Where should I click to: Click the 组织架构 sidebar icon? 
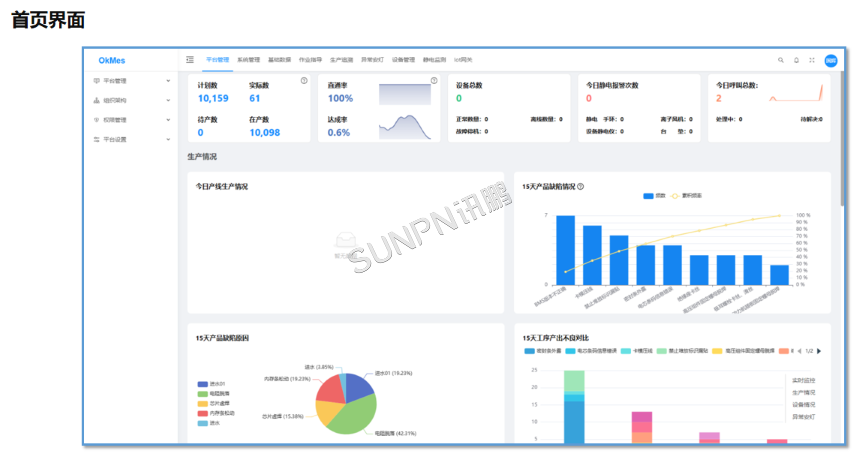tap(97, 100)
